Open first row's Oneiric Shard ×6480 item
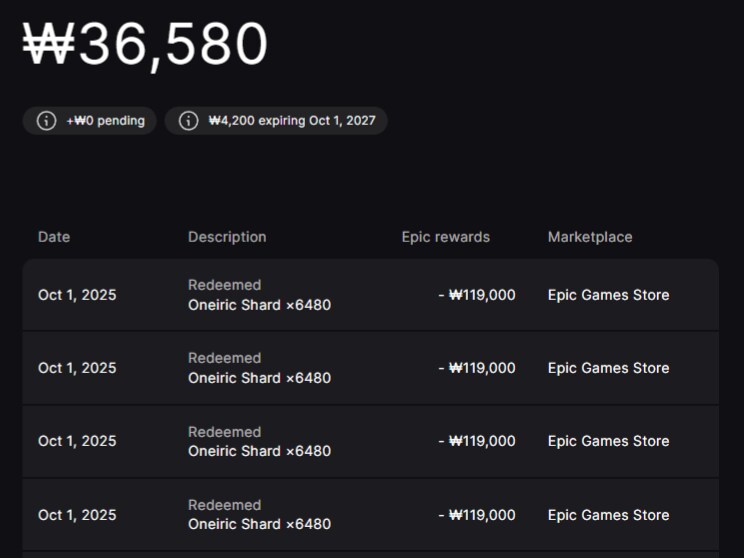The height and width of the screenshot is (558, 744). (x=259, y=305)
